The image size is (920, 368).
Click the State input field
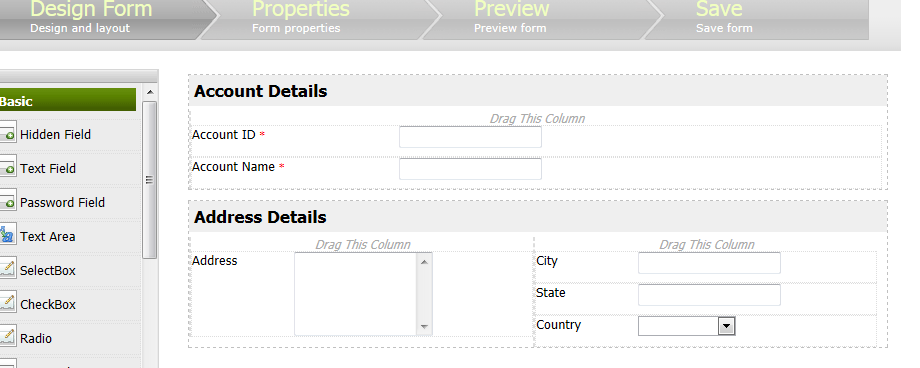point(709,295)
